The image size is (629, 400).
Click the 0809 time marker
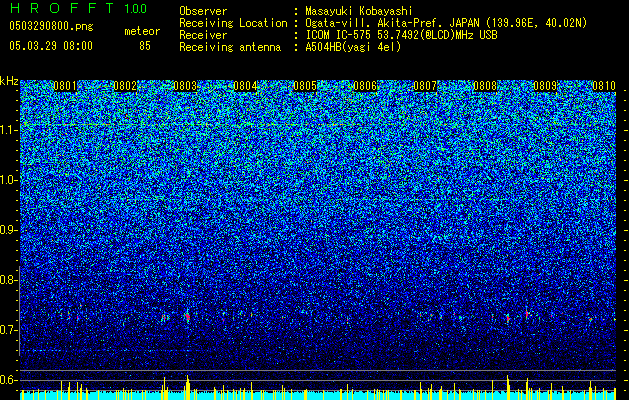(x=545, y=86)
